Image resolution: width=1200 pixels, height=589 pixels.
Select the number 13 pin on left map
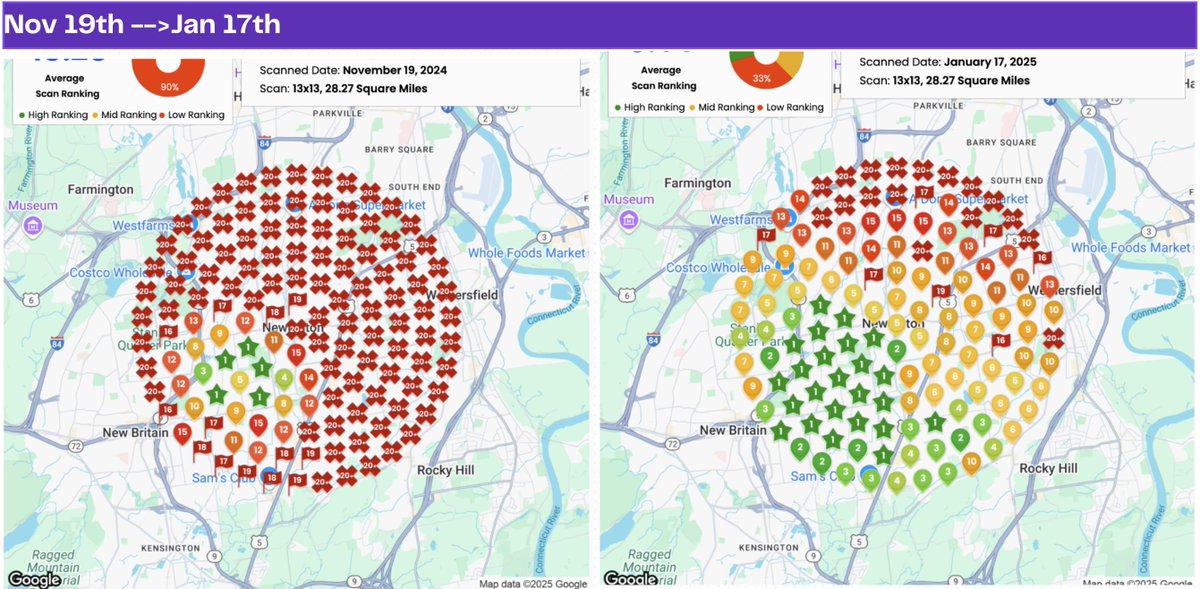tap(192, 321)
